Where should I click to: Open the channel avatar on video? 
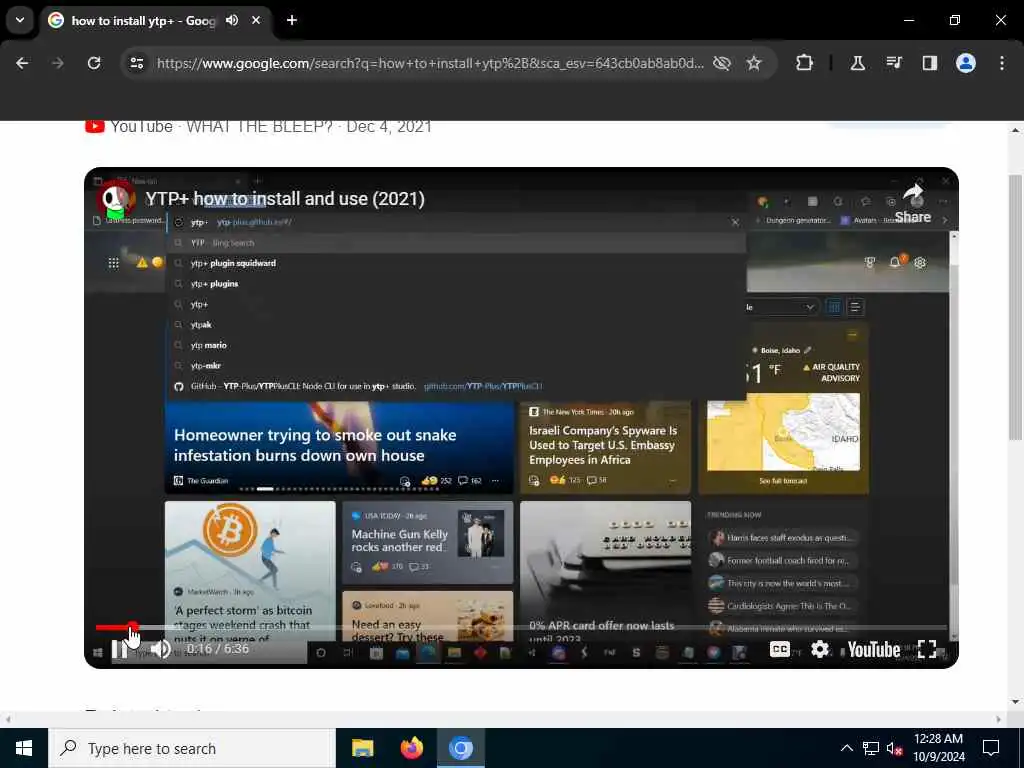coord(116,199)
